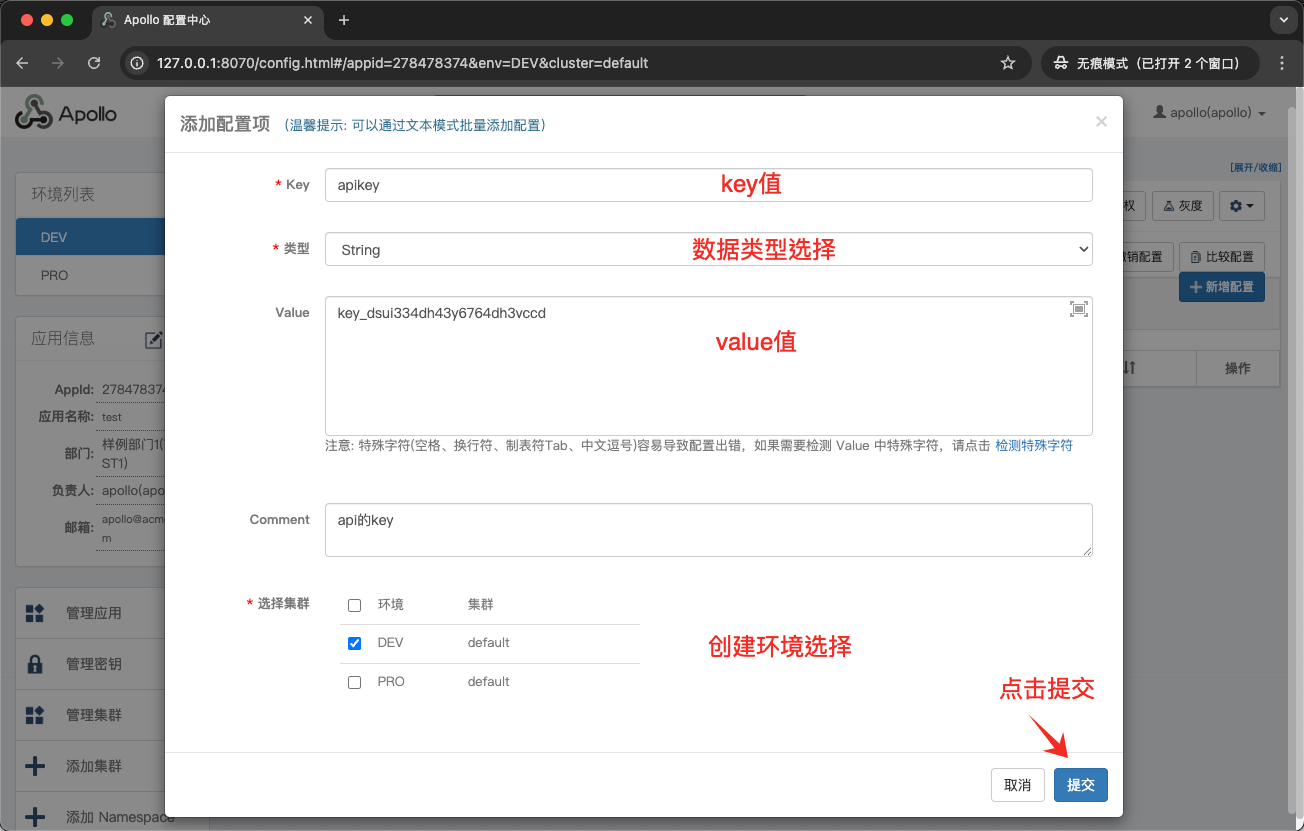This screenshot has height=831, width=1304.
Task: Bookmark this page with the star icon
Action: 1007,63
